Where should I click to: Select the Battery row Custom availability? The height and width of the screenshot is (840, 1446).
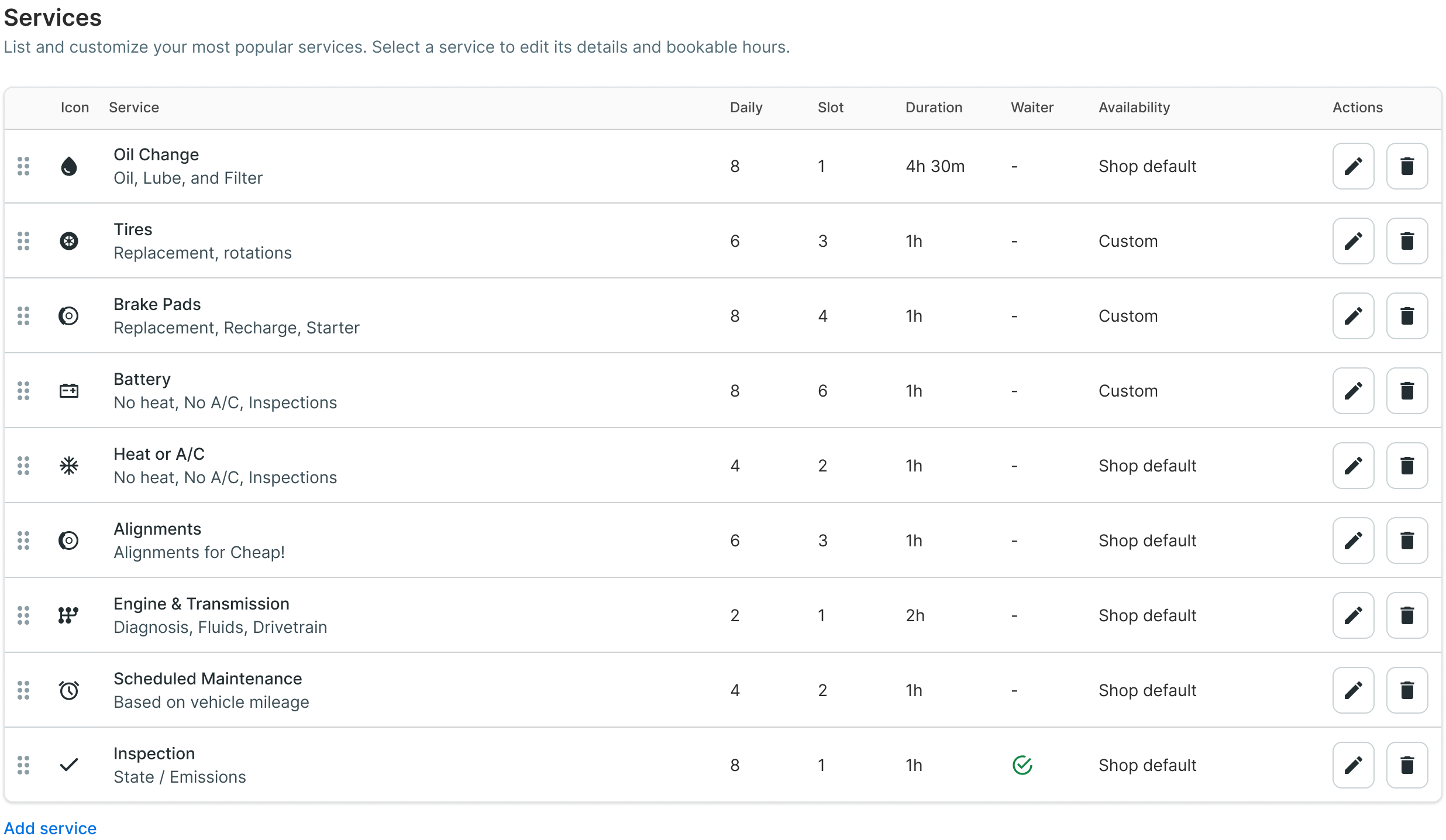[1128, 391]
